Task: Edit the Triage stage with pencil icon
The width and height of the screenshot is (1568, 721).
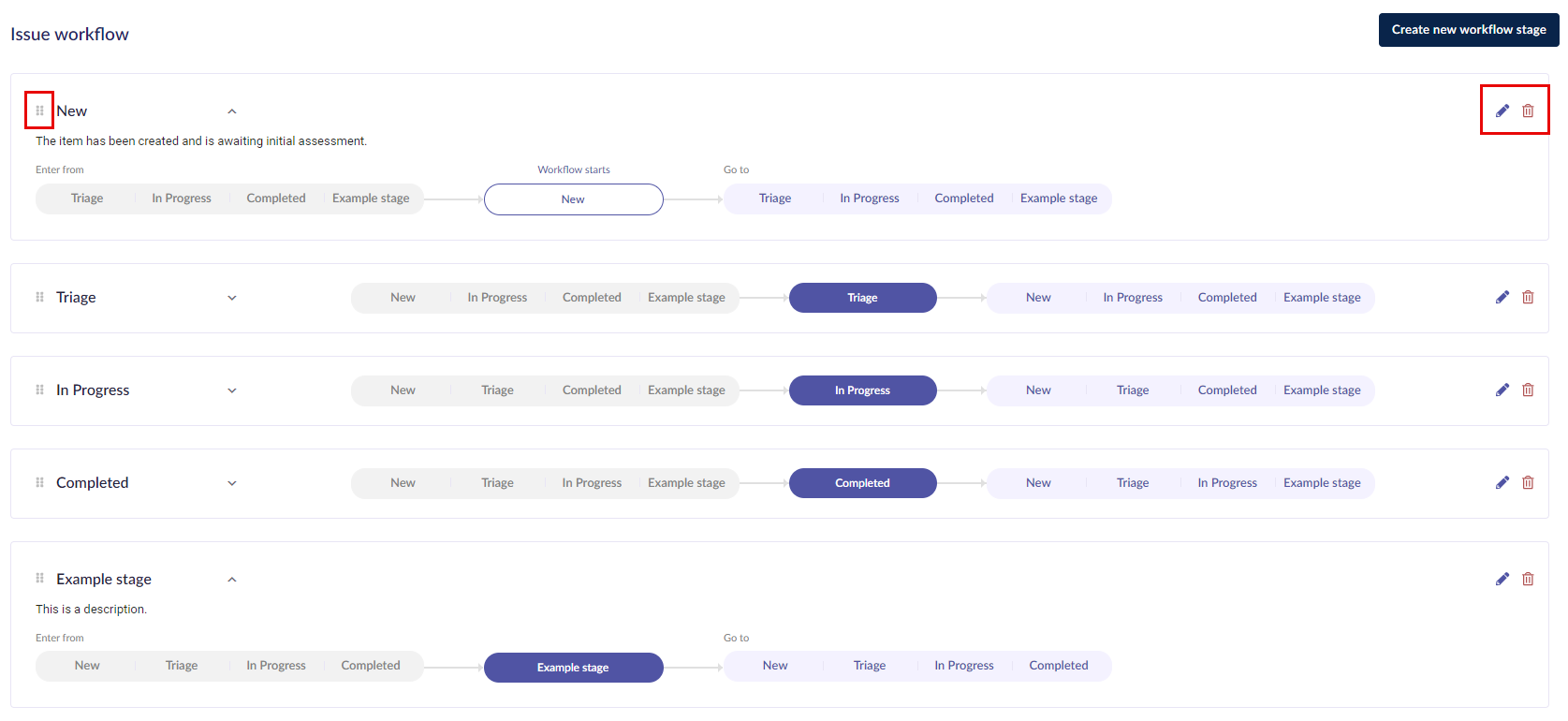Action: (1502, 297)
